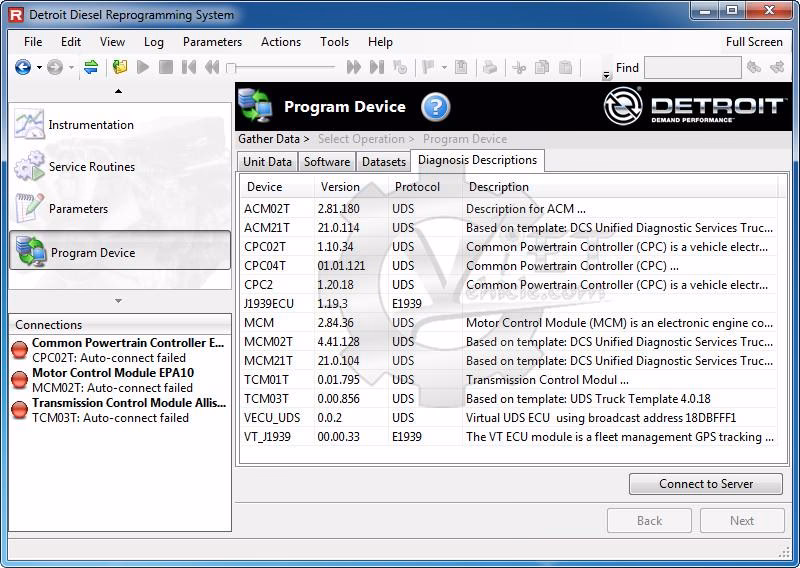Open the flag marker dropdown arrow
Image resolution: width=800 pixels, height=568 pixels.
(444, 67)
